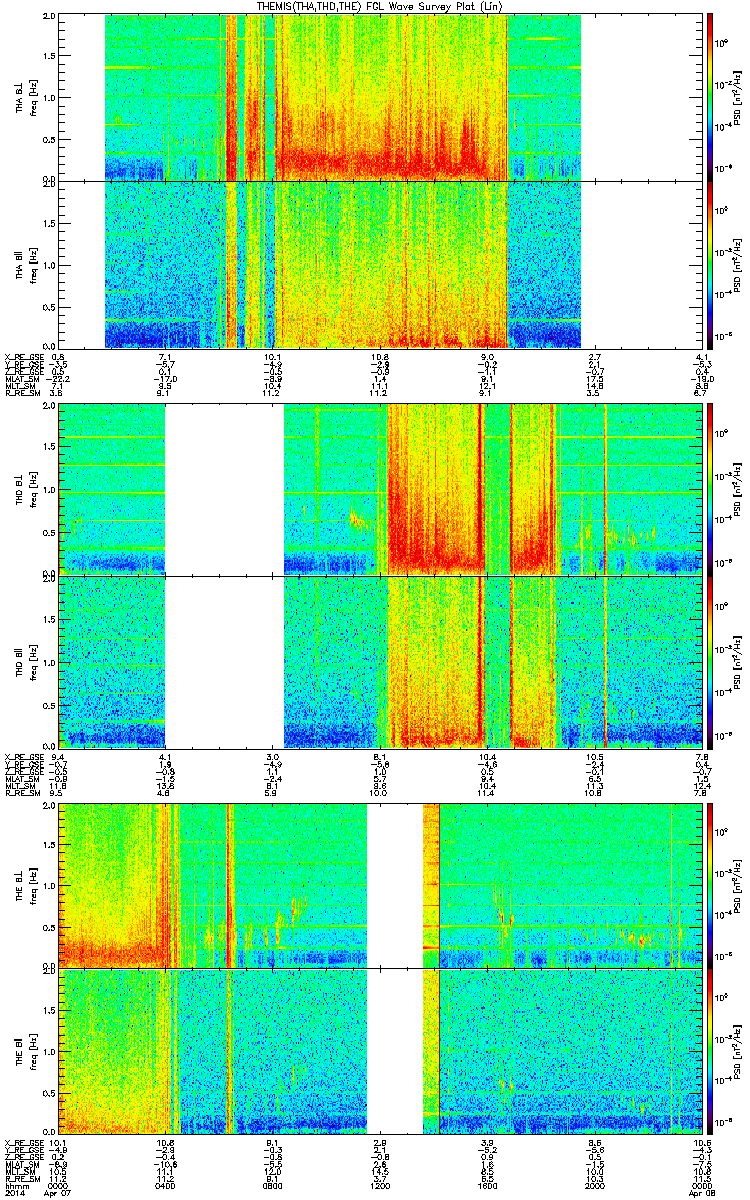This screenshot has height=1200, width=750.
Task: Click the '1.5' frequency tick on THE BL panel
Action: (x=49, y=845)
